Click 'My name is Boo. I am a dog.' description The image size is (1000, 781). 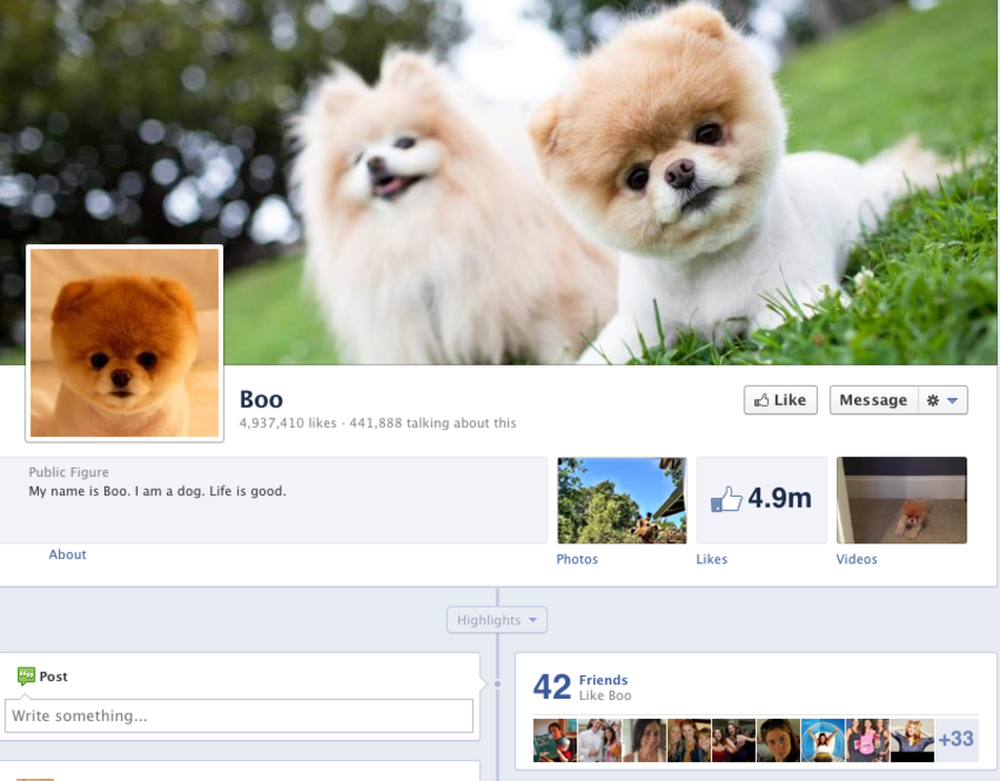(x=158, y=491)
